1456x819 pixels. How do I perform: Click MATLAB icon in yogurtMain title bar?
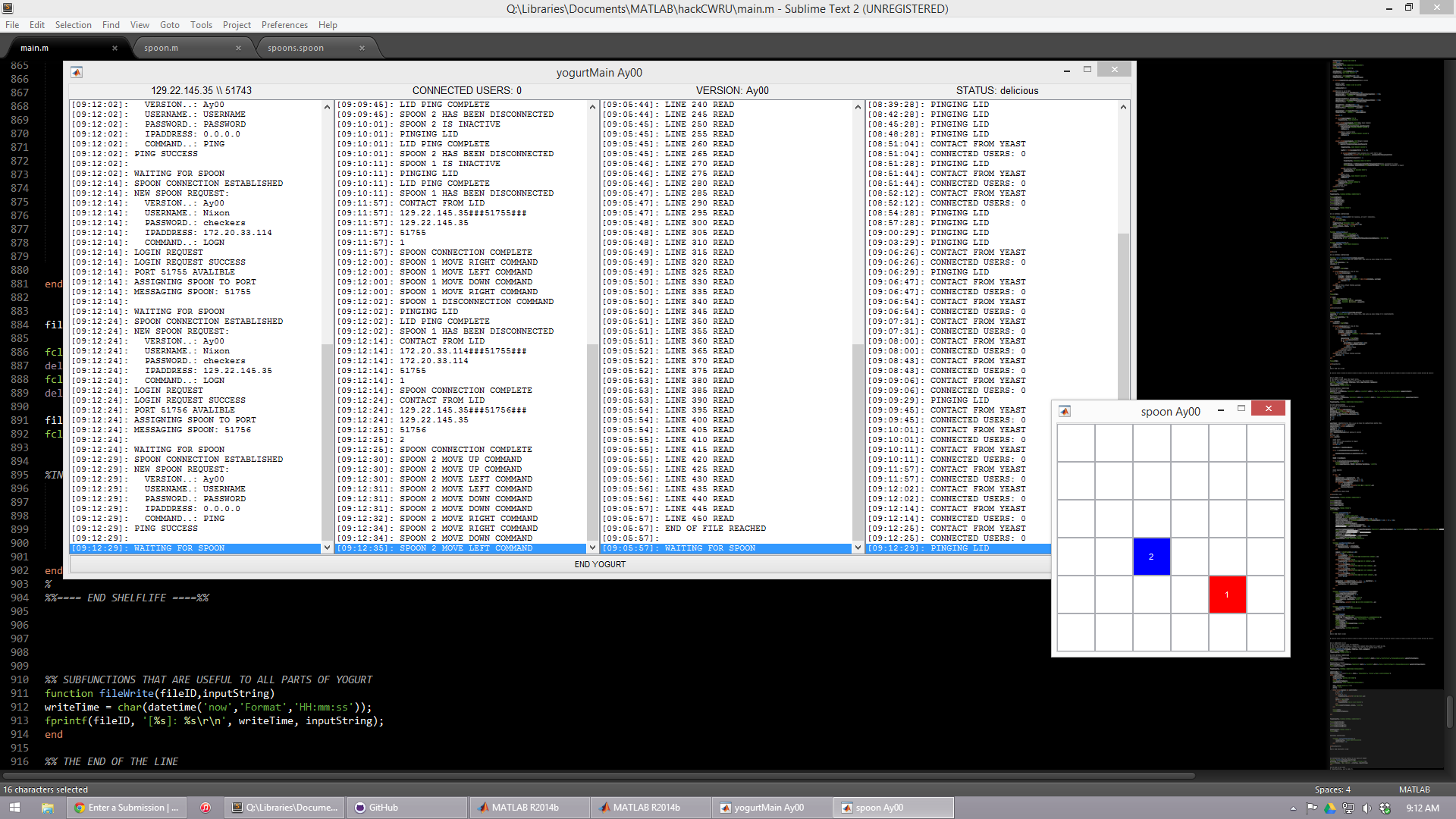(77, 72)
